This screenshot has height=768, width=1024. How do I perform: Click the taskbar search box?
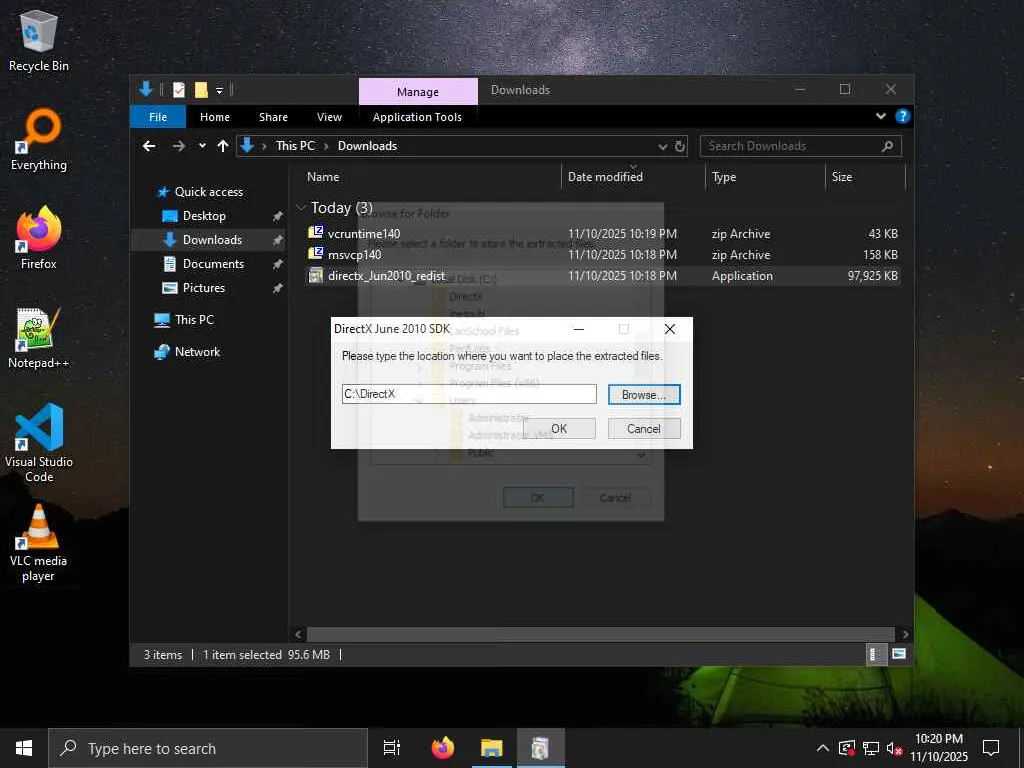tap(208, 748)
